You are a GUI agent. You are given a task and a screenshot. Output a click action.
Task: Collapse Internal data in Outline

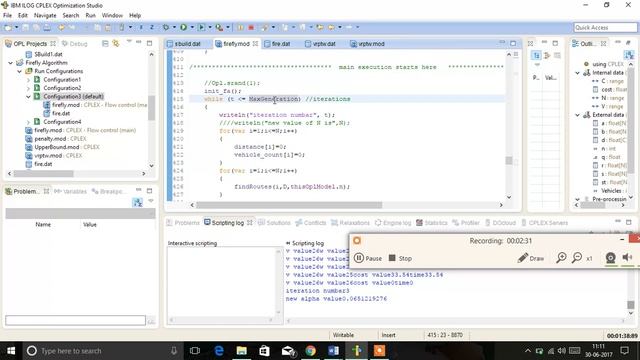(x=578, y=73)
